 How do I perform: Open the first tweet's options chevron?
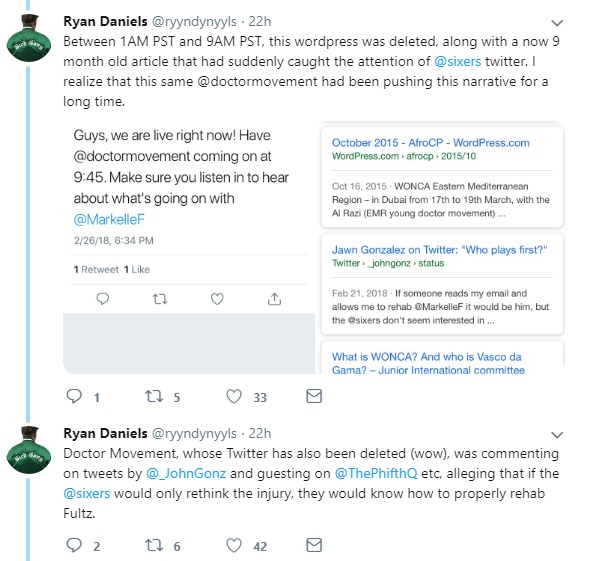tap(557, 23)
